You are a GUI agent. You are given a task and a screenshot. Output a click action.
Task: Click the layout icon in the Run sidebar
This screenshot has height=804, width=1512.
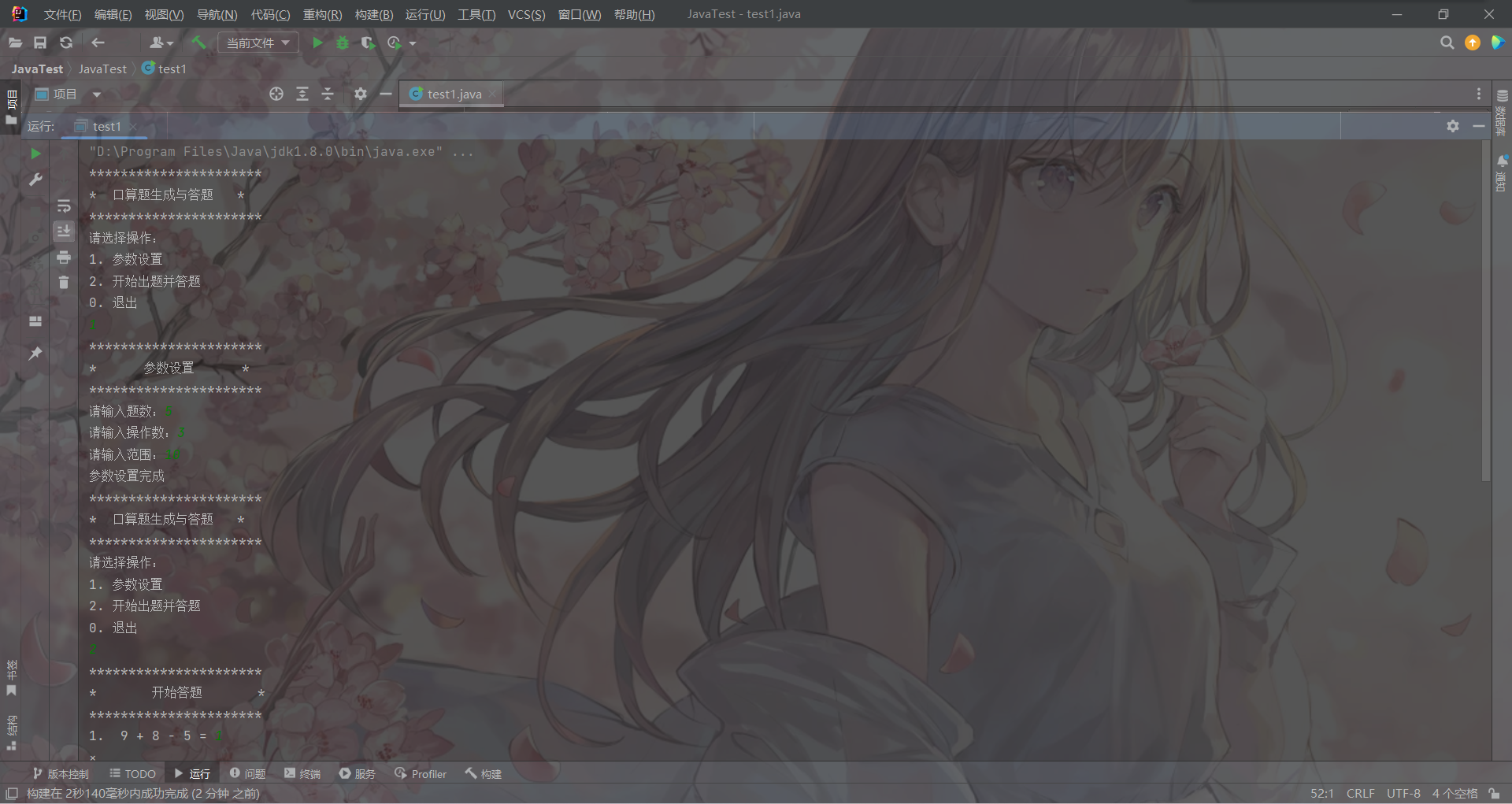(35, 321)
